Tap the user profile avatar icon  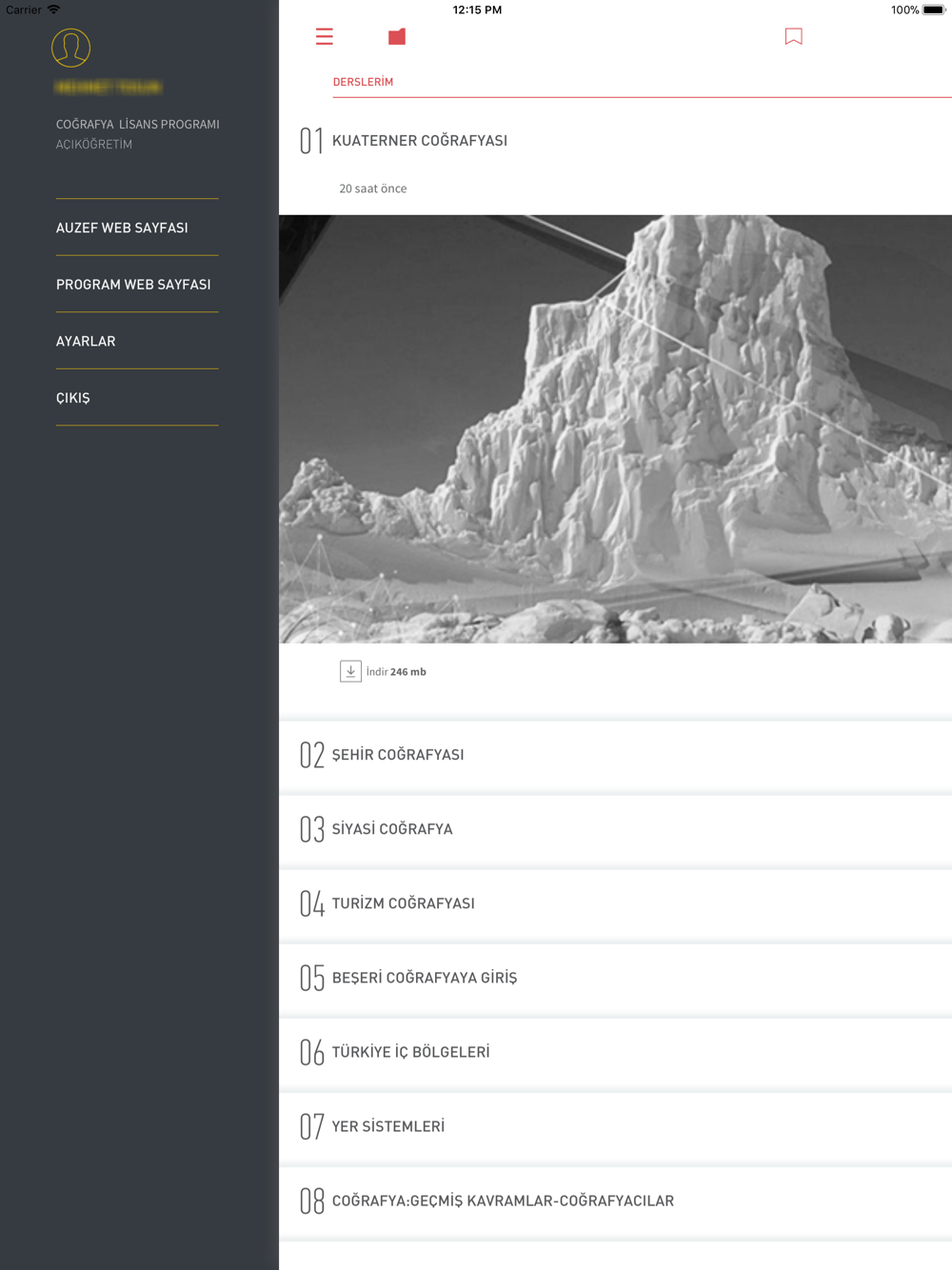pos(71,48)
